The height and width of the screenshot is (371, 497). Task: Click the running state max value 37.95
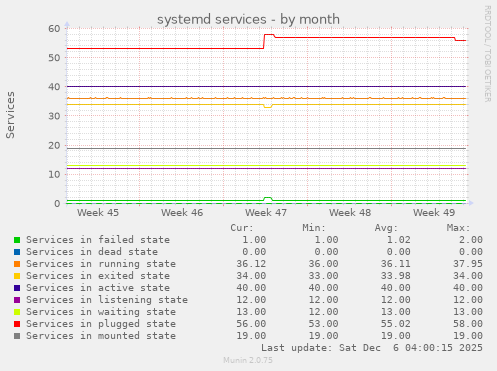pyautogui.click(x=468, y=264)
